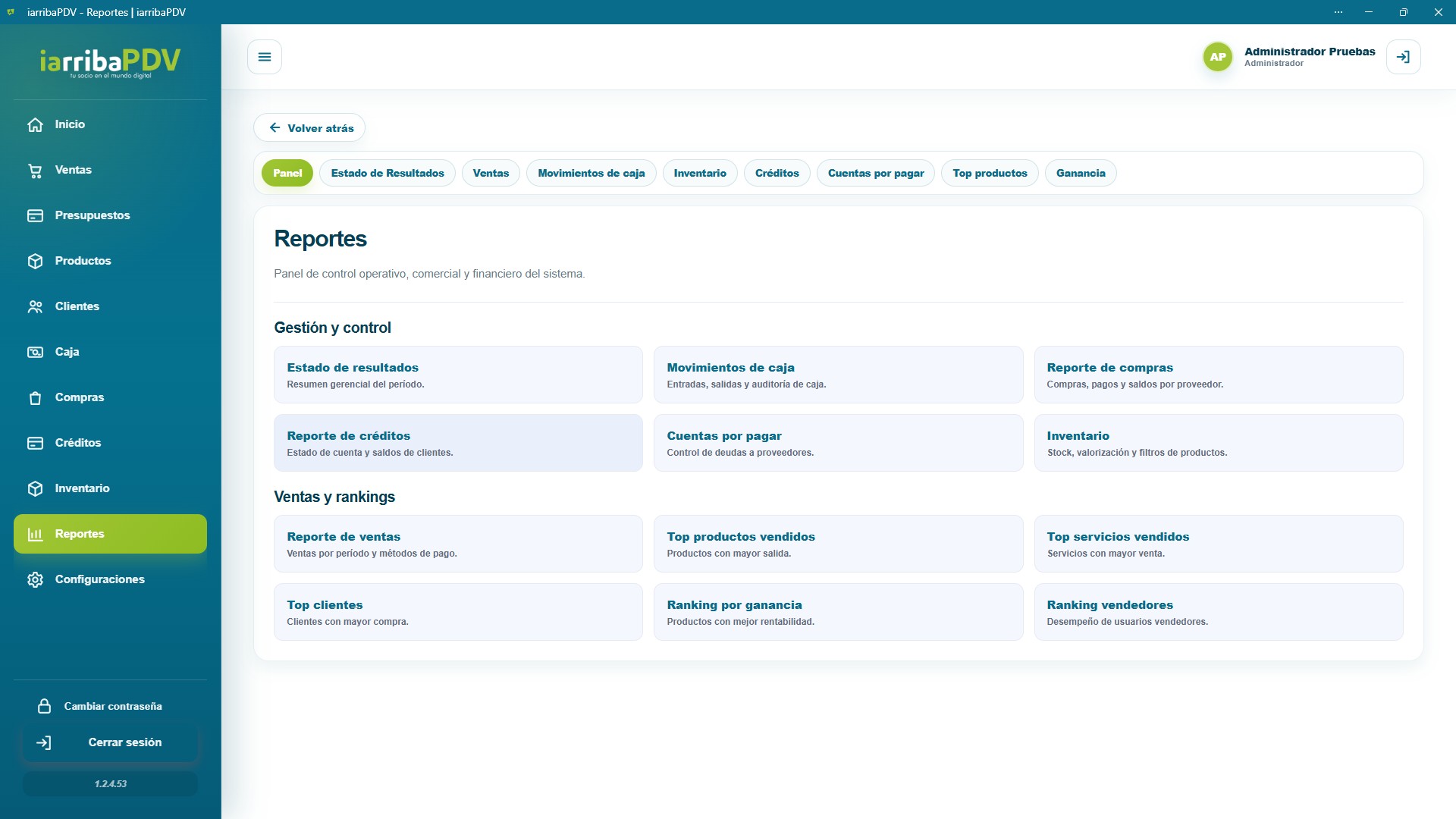The height and width of the screenshot is (819, 1456).
Task: Click the Reportes bar chart icon
Action: 35,534
